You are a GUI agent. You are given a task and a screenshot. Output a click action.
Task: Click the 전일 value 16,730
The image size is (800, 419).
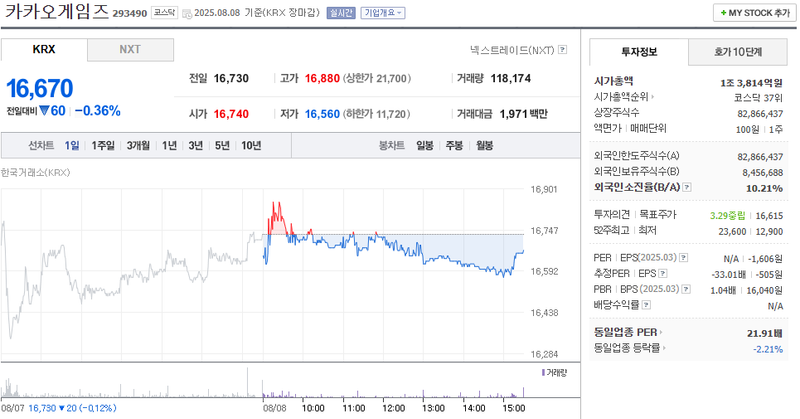(231, 79)
